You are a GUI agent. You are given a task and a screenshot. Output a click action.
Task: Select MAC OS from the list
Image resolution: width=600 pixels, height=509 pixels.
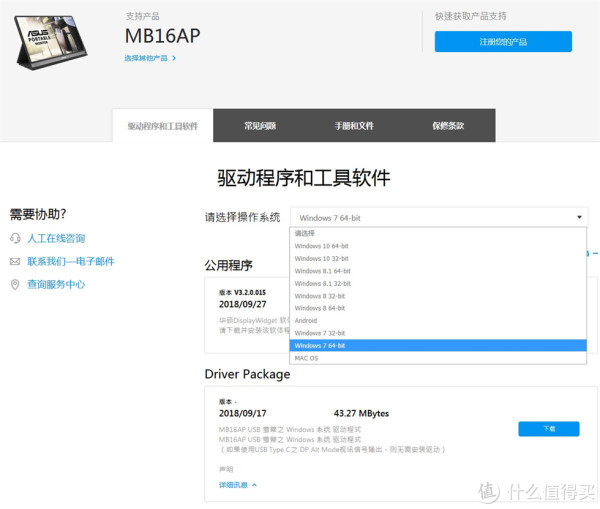pos(438,358)
